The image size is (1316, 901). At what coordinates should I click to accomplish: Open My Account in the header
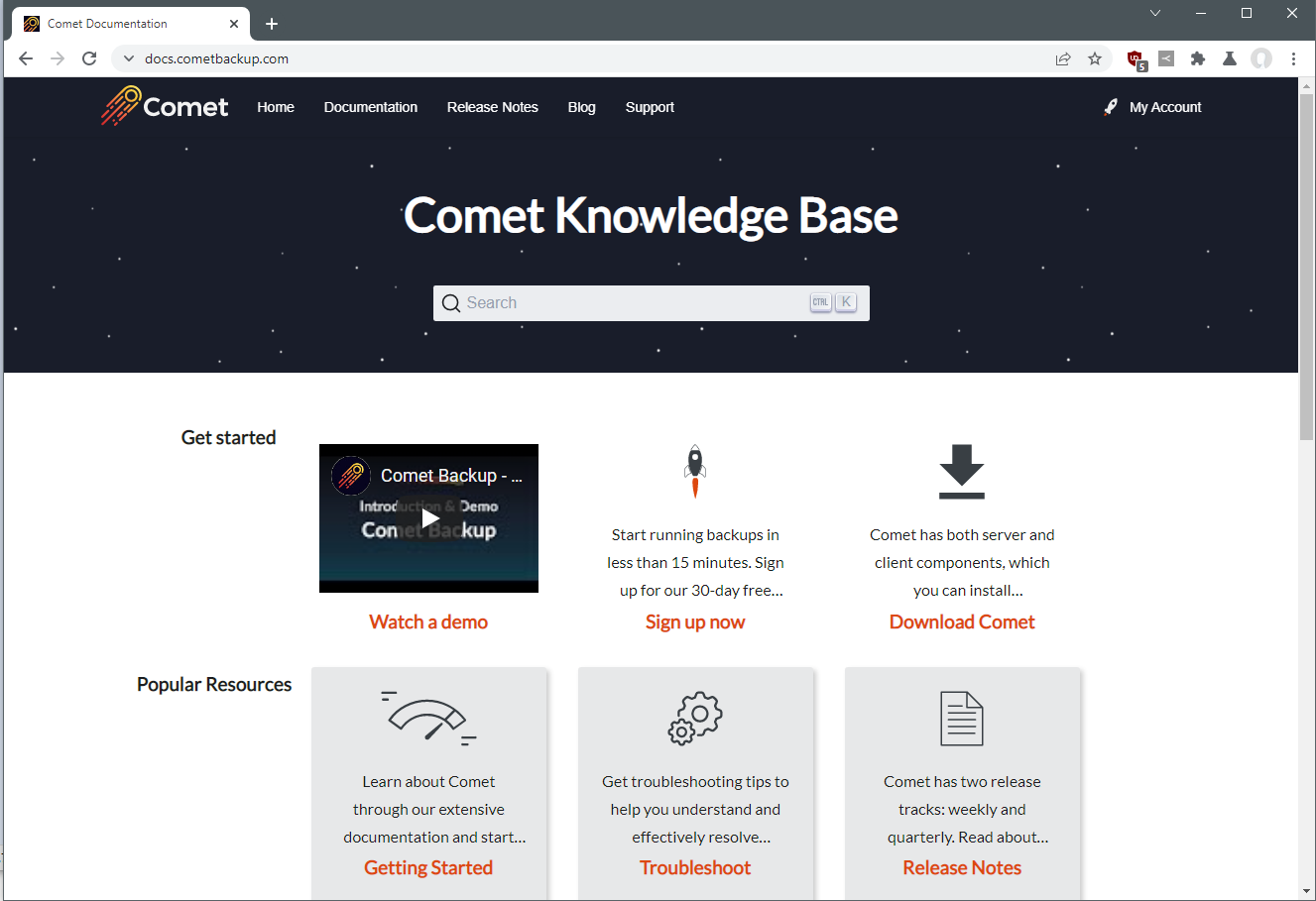point(1164,107)
